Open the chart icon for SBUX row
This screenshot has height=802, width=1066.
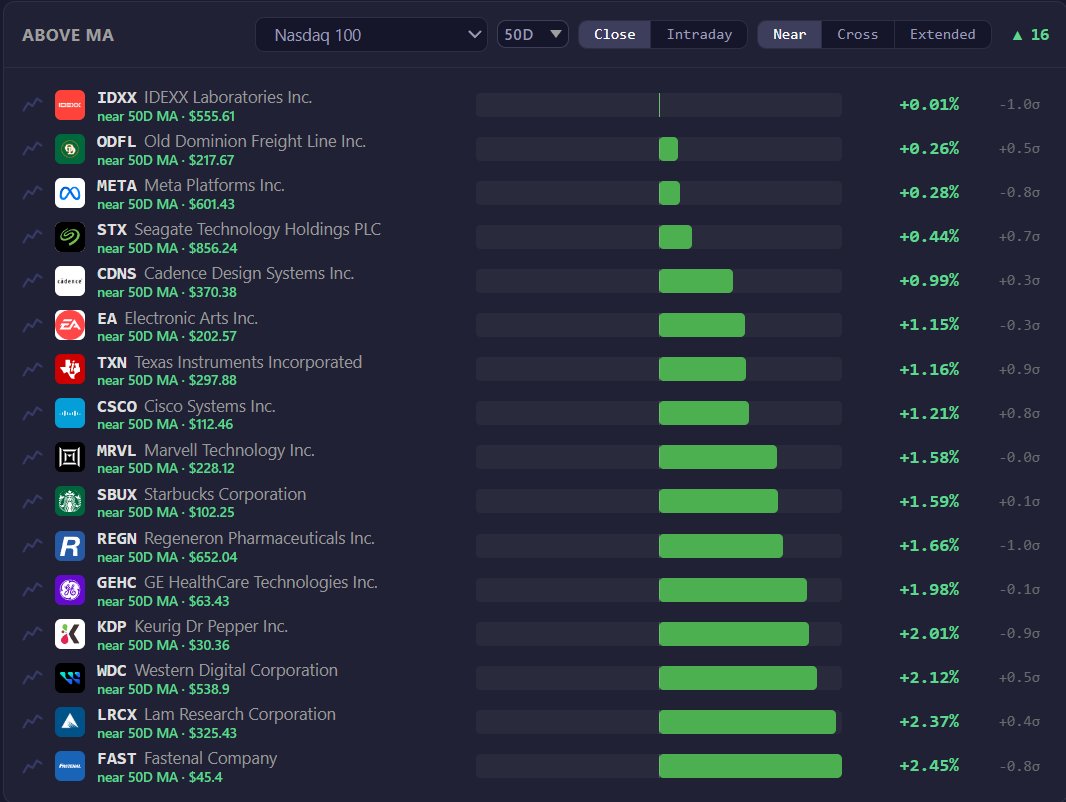(x=32, y=502)
